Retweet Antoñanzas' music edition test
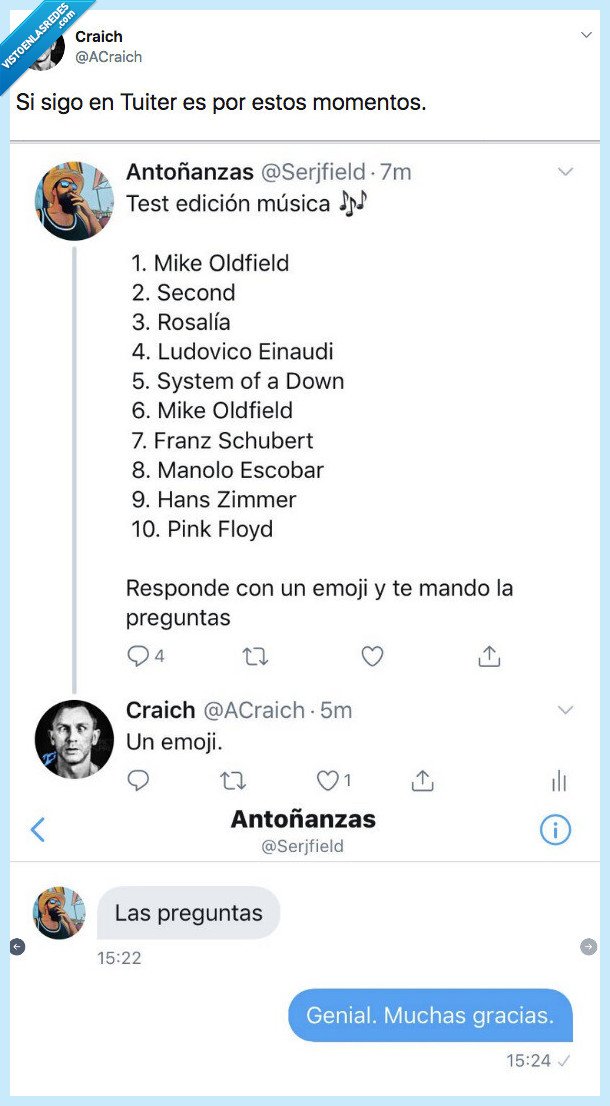Viewport: 610px width, 1106px height. 255,656
